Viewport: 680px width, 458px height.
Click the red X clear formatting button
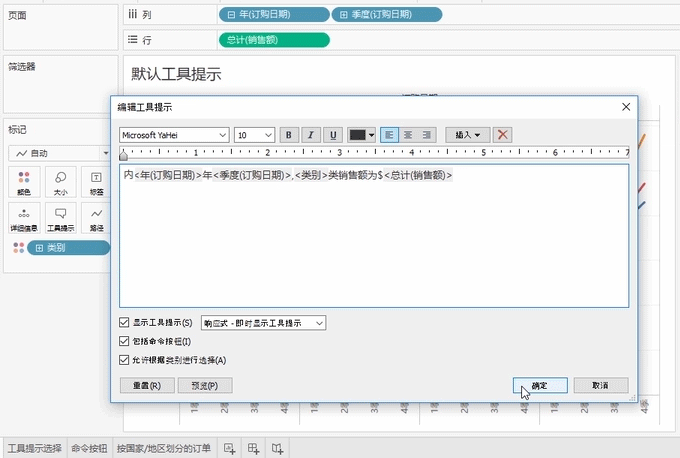tap(503, 135)
